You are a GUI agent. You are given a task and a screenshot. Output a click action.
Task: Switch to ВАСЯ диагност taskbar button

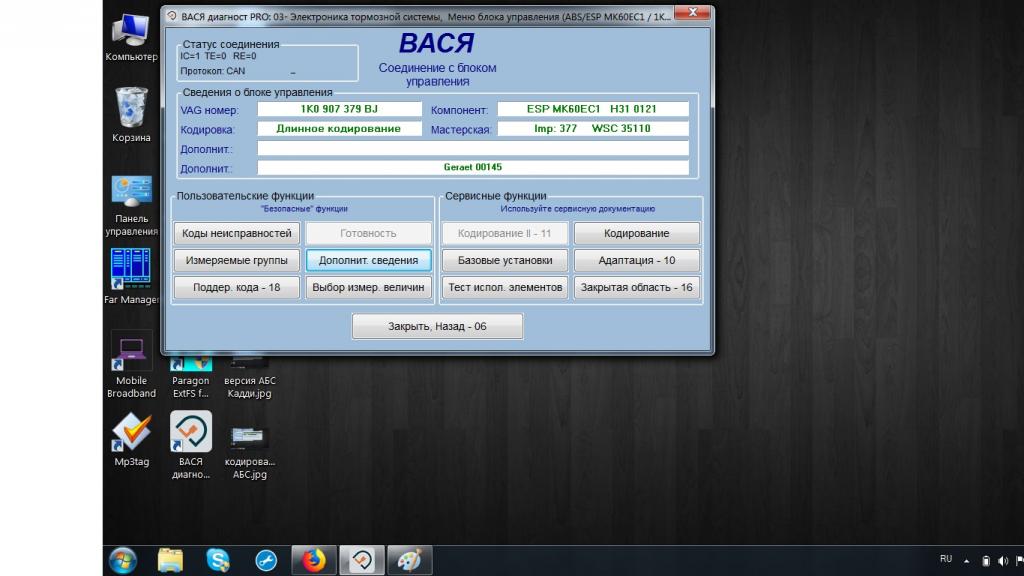(x=362, y=560)
